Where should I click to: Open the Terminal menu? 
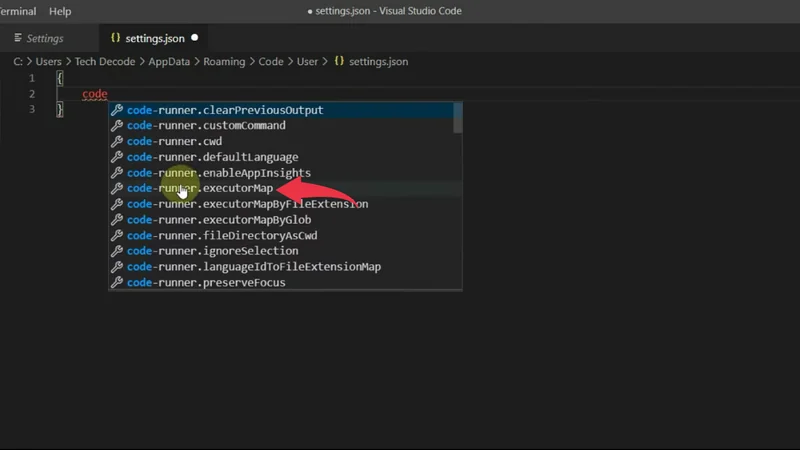tap(18, 11)
